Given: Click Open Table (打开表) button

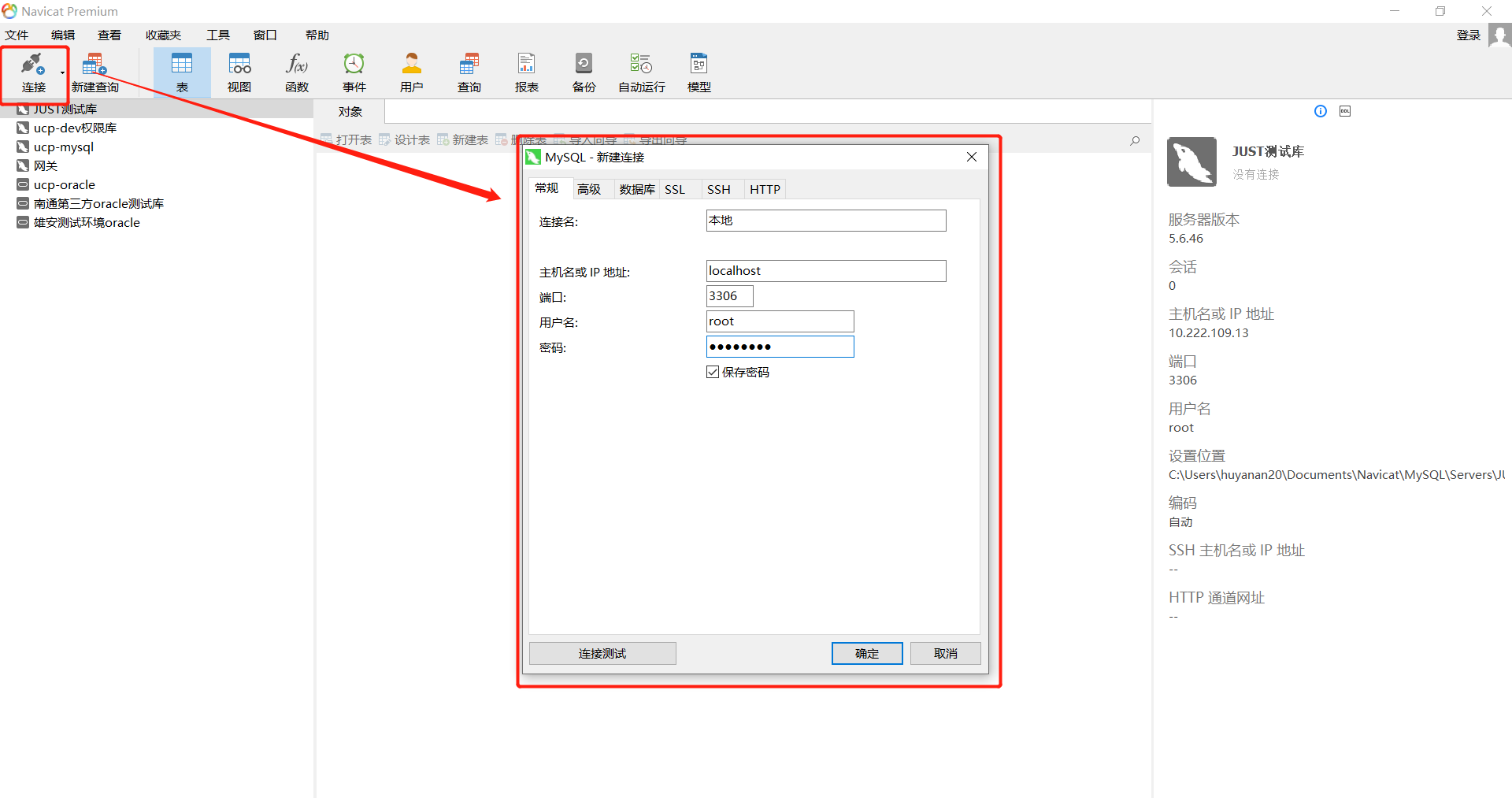Looking at the screenshot, I should tap(346, 140).
